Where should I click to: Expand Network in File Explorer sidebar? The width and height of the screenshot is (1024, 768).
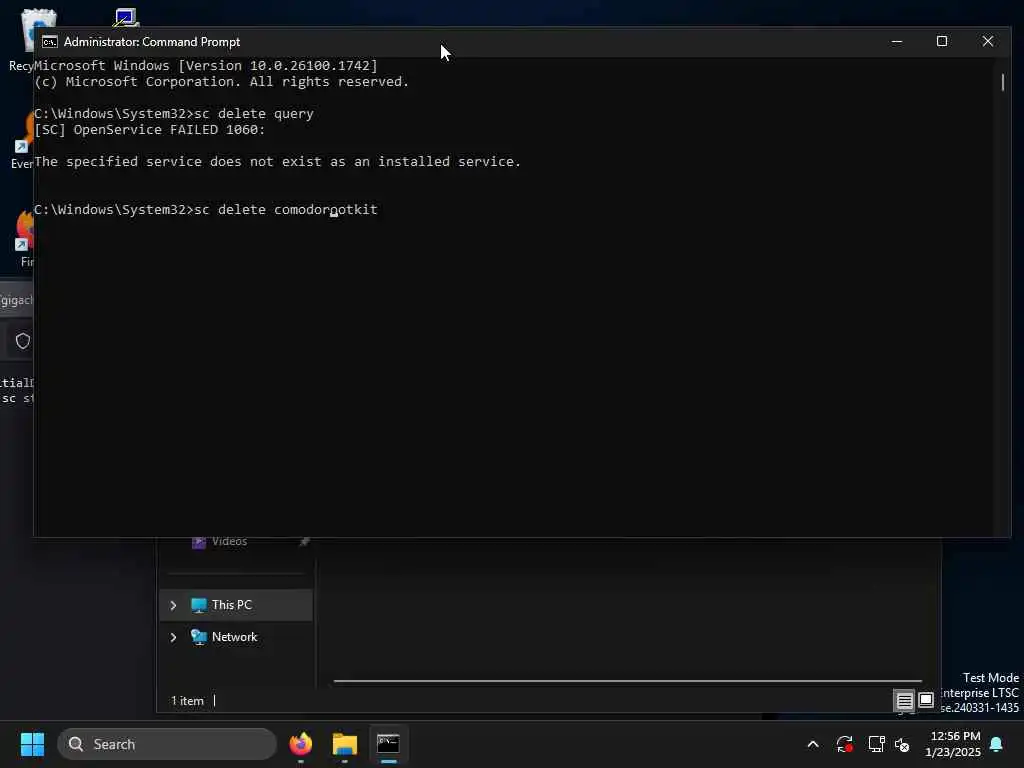tap(173, 637)
